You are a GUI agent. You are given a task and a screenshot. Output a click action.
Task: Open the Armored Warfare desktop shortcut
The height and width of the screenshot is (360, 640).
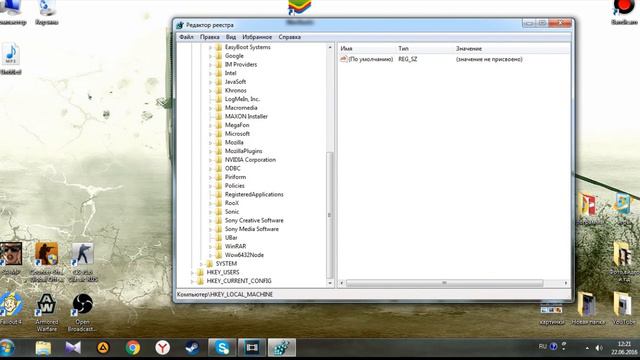click(x=47, y=312)
